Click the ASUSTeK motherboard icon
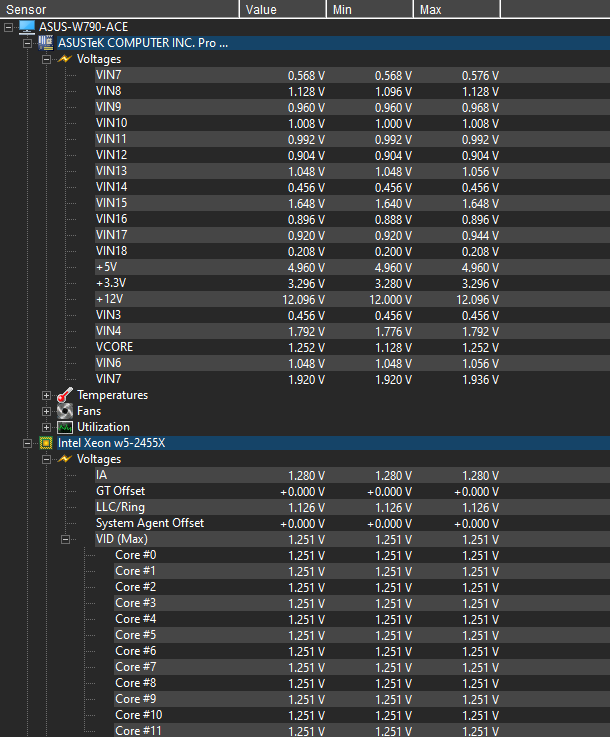The image size is (610, 737). [x=46, y=43]
